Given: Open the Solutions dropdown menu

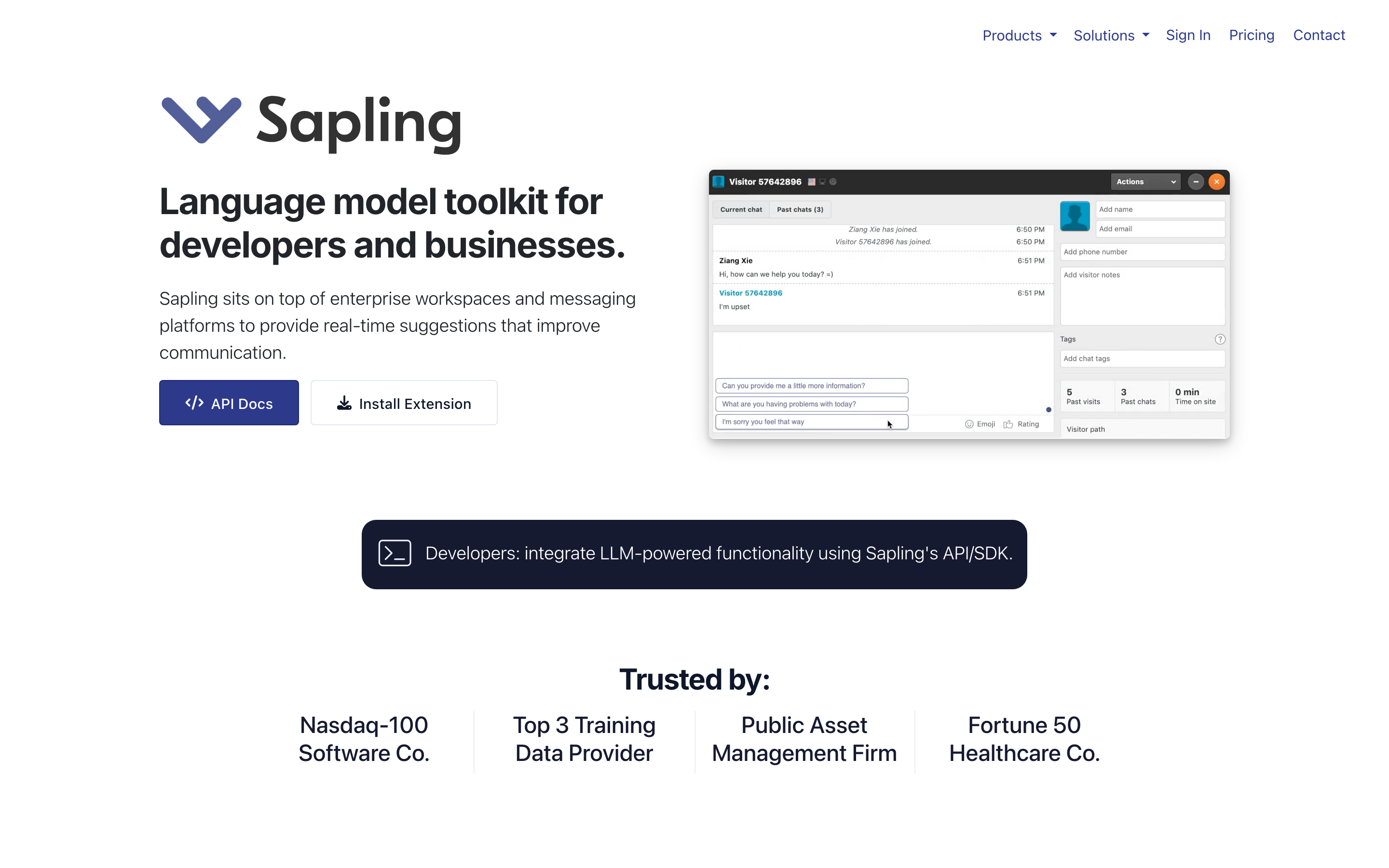Looking at the screenshot, I should tap(1111, 36).
